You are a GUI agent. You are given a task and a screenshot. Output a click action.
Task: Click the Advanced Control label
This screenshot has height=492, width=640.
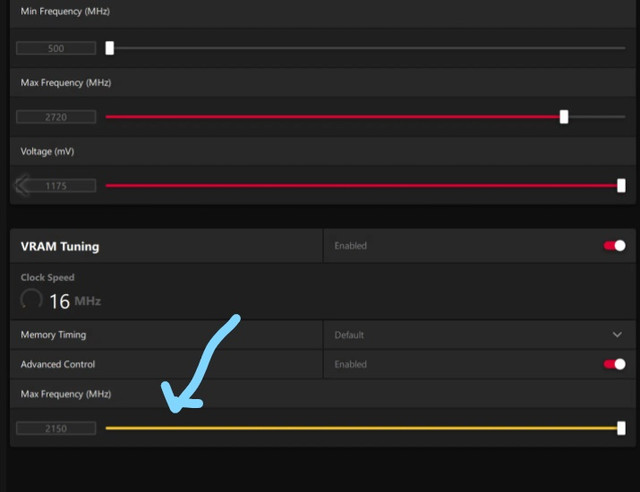[x=58, y=364]
